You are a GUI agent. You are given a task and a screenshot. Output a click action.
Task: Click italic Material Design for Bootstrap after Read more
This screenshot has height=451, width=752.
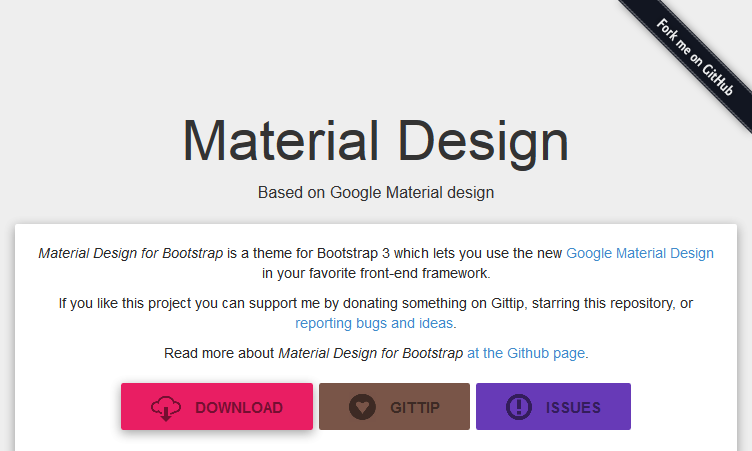371,353
